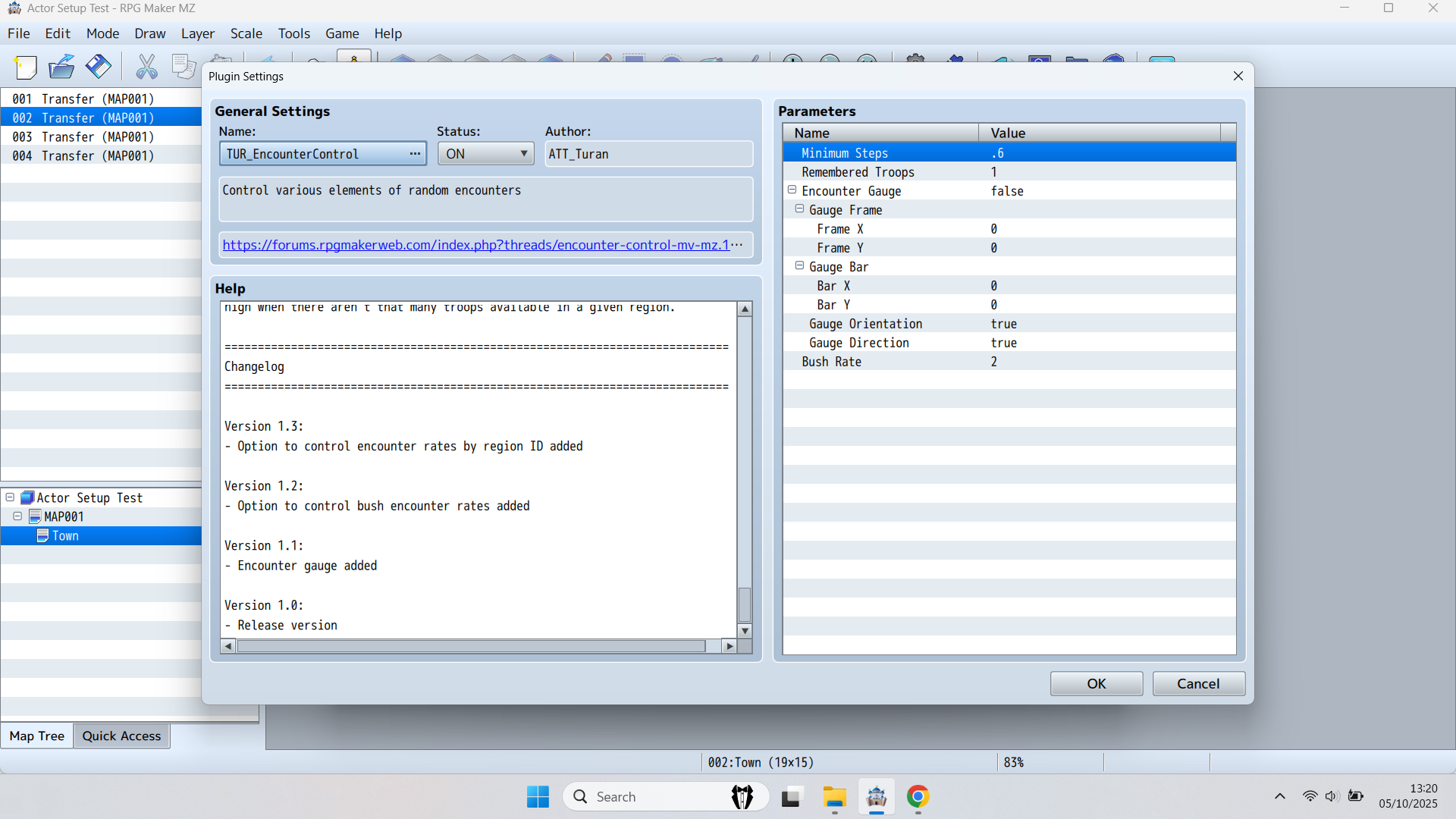Click the Help scrollbar down arrow
1456x819 pixels.
(x=745, y=631)
